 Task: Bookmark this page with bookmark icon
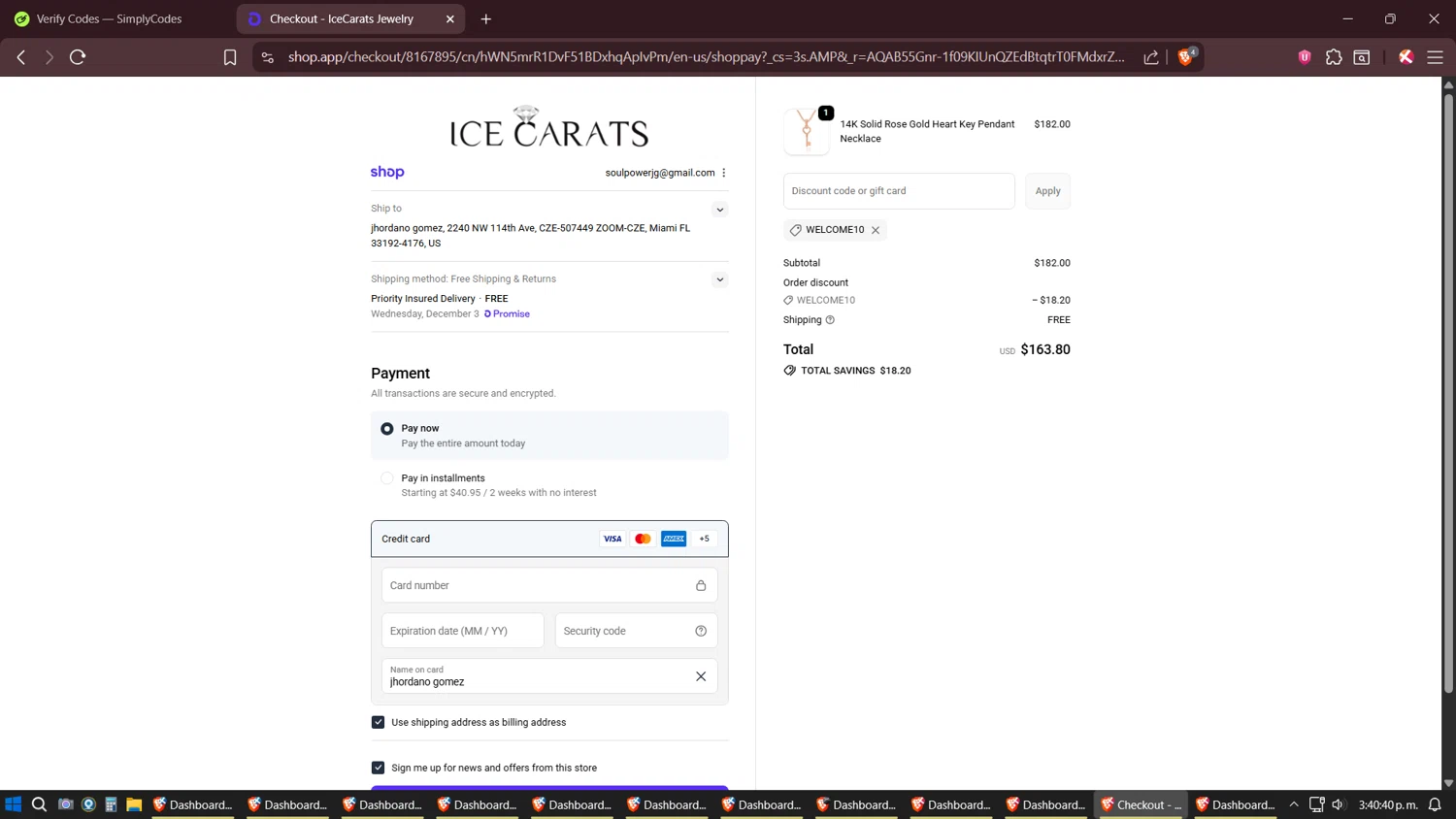click(x=230, y=57)
